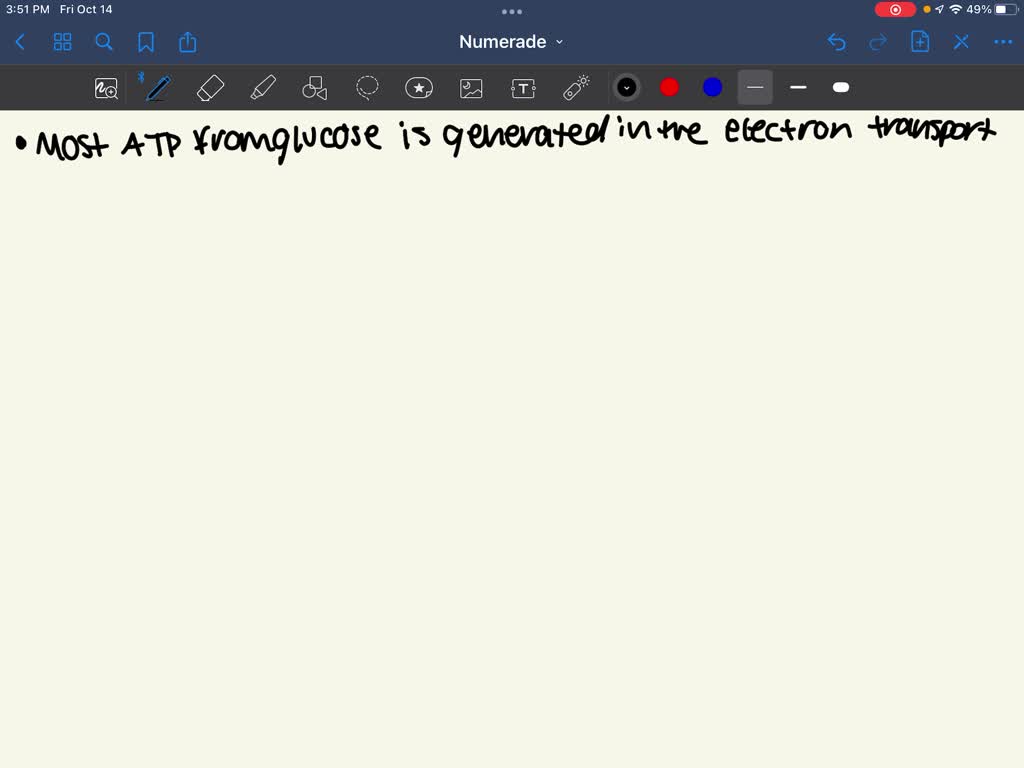
Task: Add a new page to the notebook
Action: pos(919,42)
